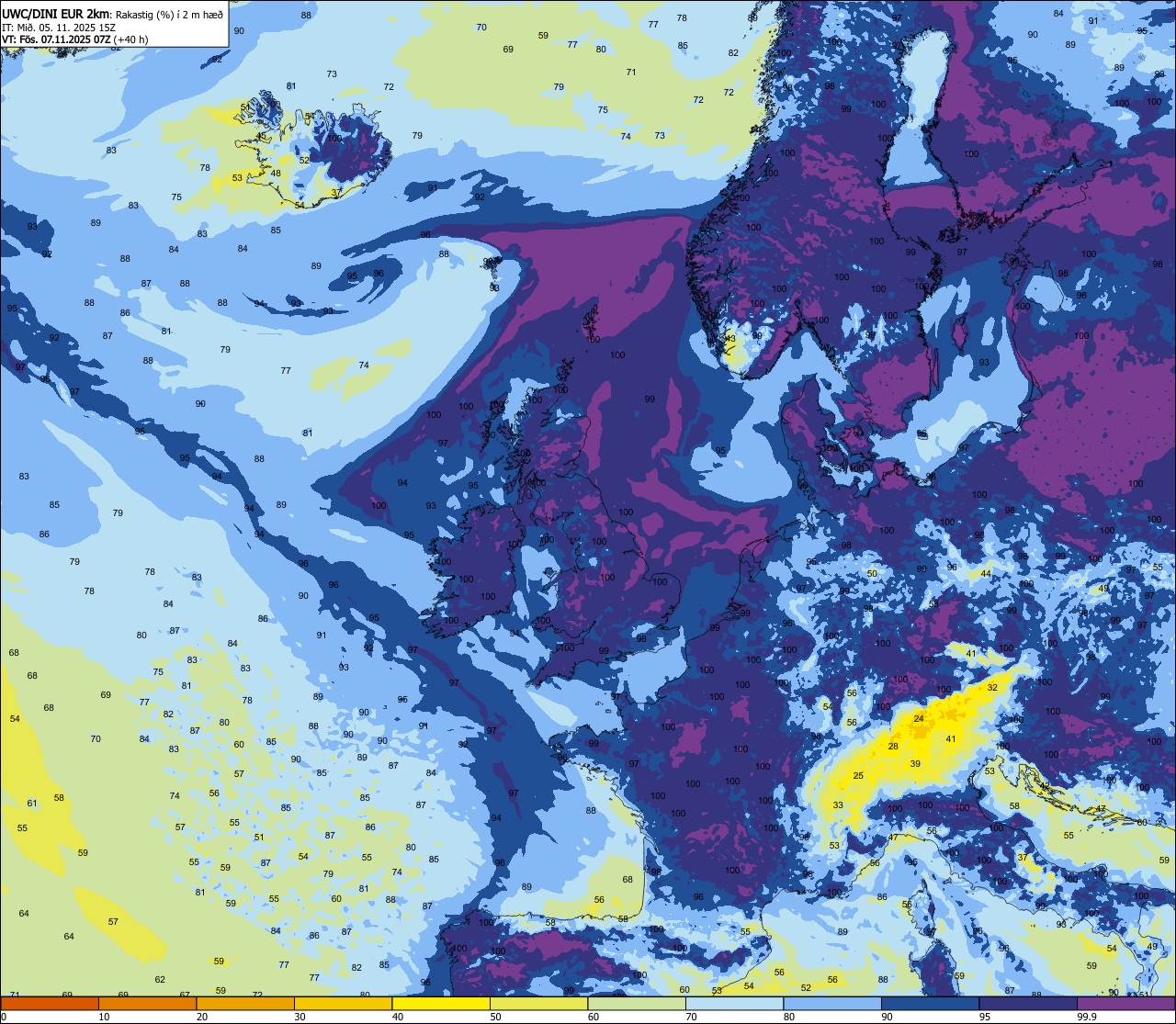Click the '32' humidity value at the eastern Alps

pyautogui.click(x=992, y=687)
